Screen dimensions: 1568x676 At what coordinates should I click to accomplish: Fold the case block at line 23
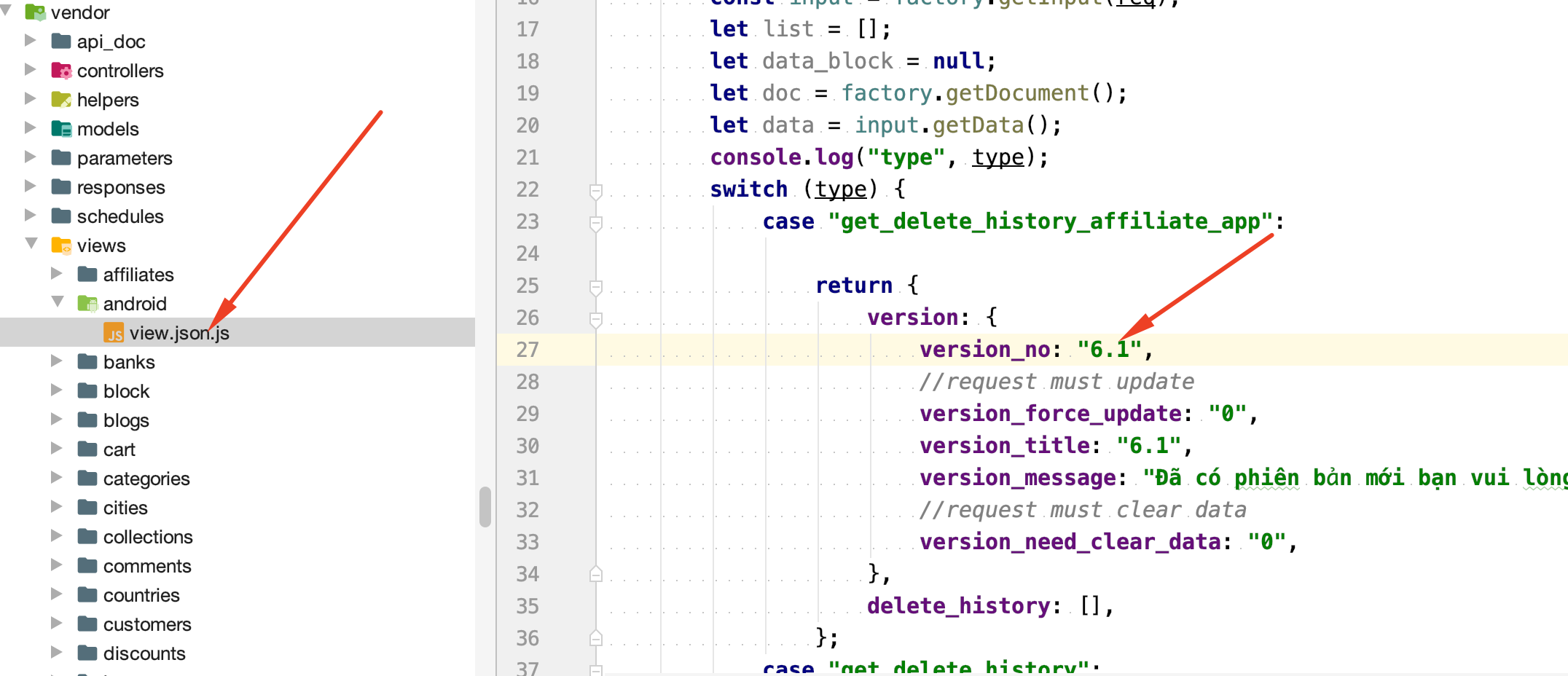(596, 223)
